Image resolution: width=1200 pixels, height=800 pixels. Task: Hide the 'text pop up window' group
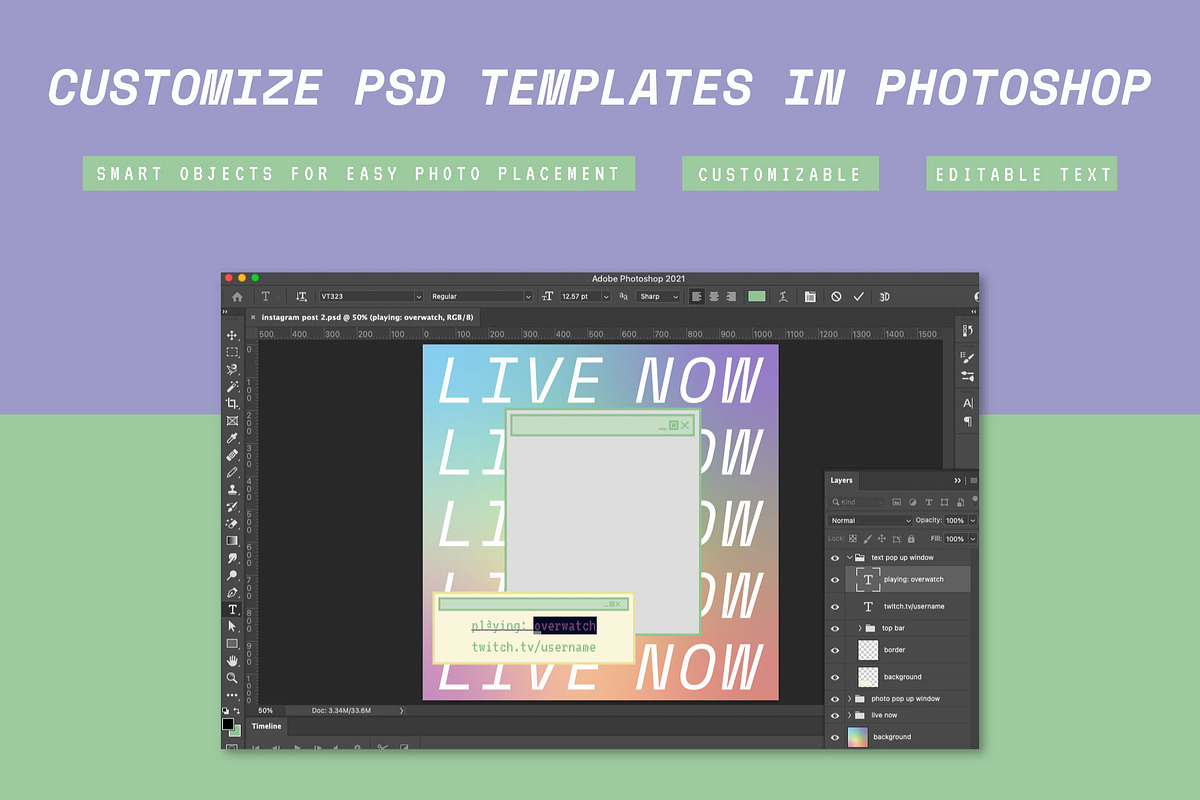(835, 558)
